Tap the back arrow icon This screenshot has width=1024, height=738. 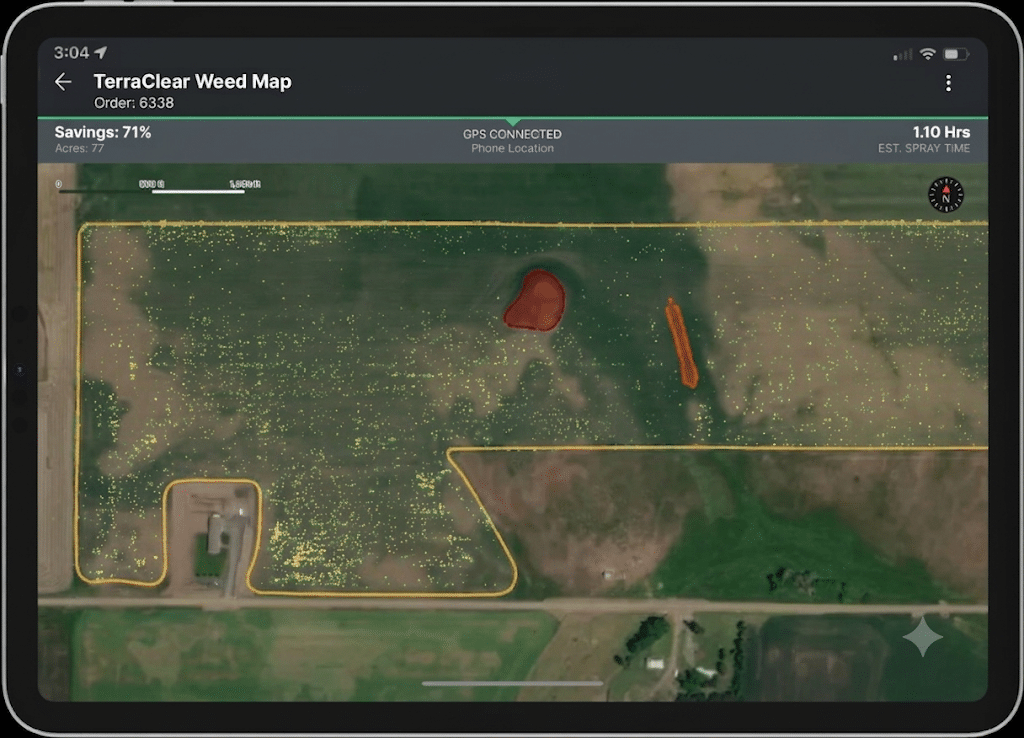63,82
